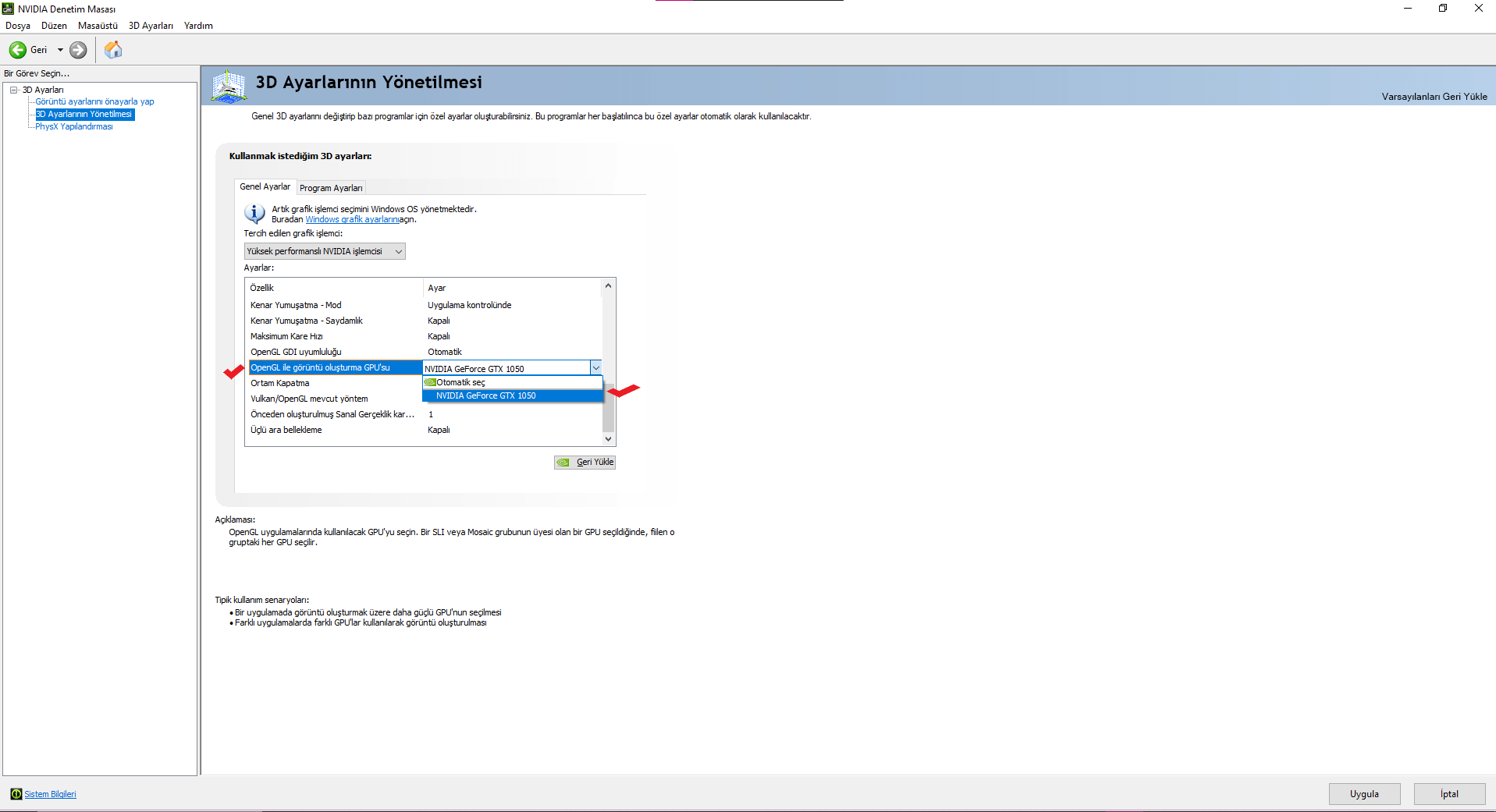
Task: Click the Uygula button
Action: click(1364, 794)
